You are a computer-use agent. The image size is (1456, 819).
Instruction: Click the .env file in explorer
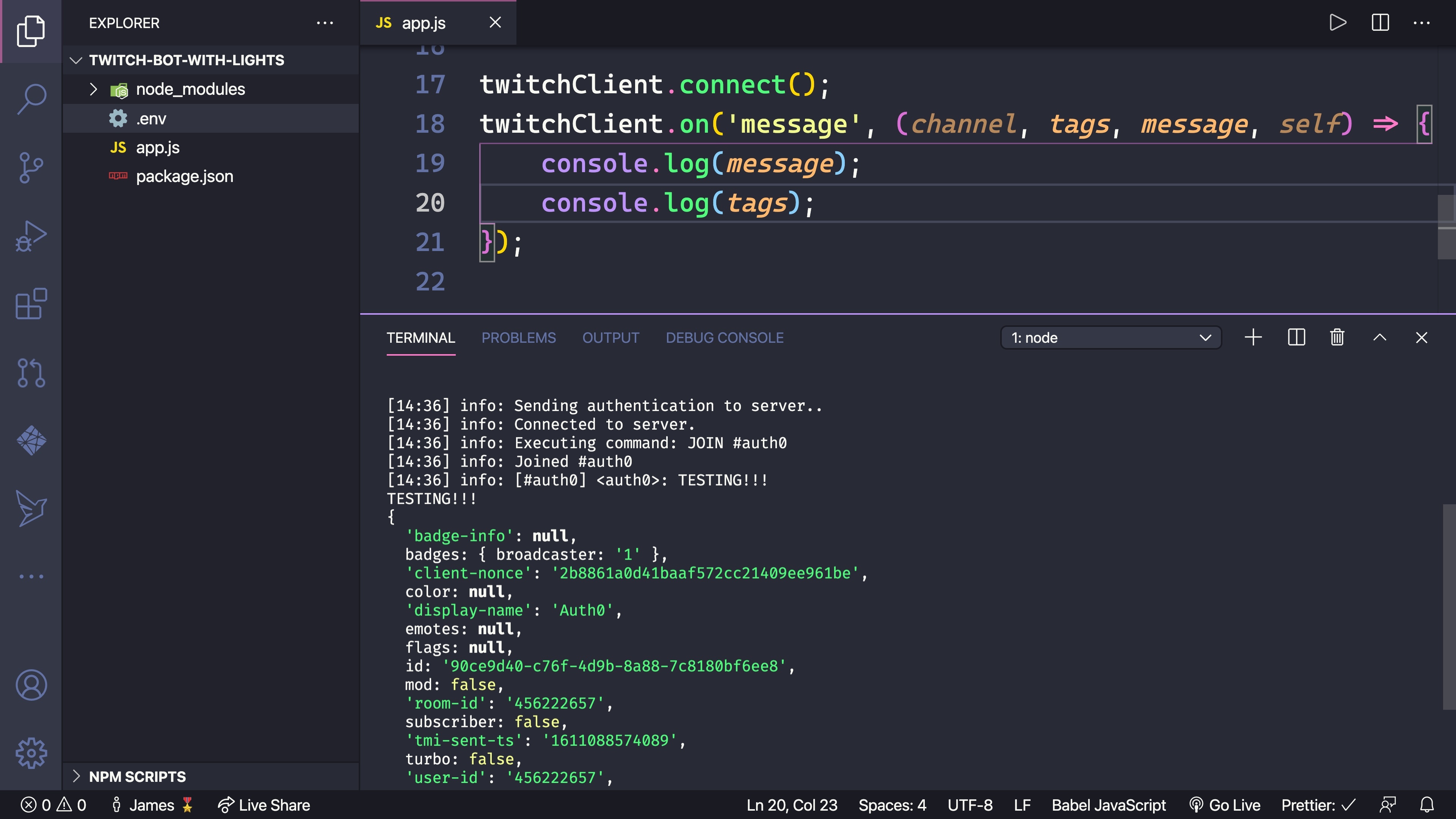[x=152, y=118]
